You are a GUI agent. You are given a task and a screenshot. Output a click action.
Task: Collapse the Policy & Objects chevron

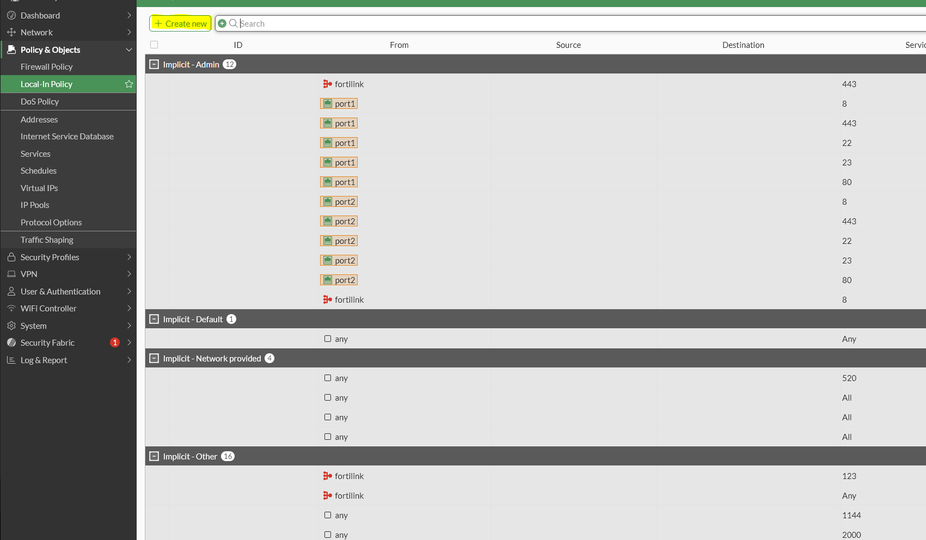(129, 50)
